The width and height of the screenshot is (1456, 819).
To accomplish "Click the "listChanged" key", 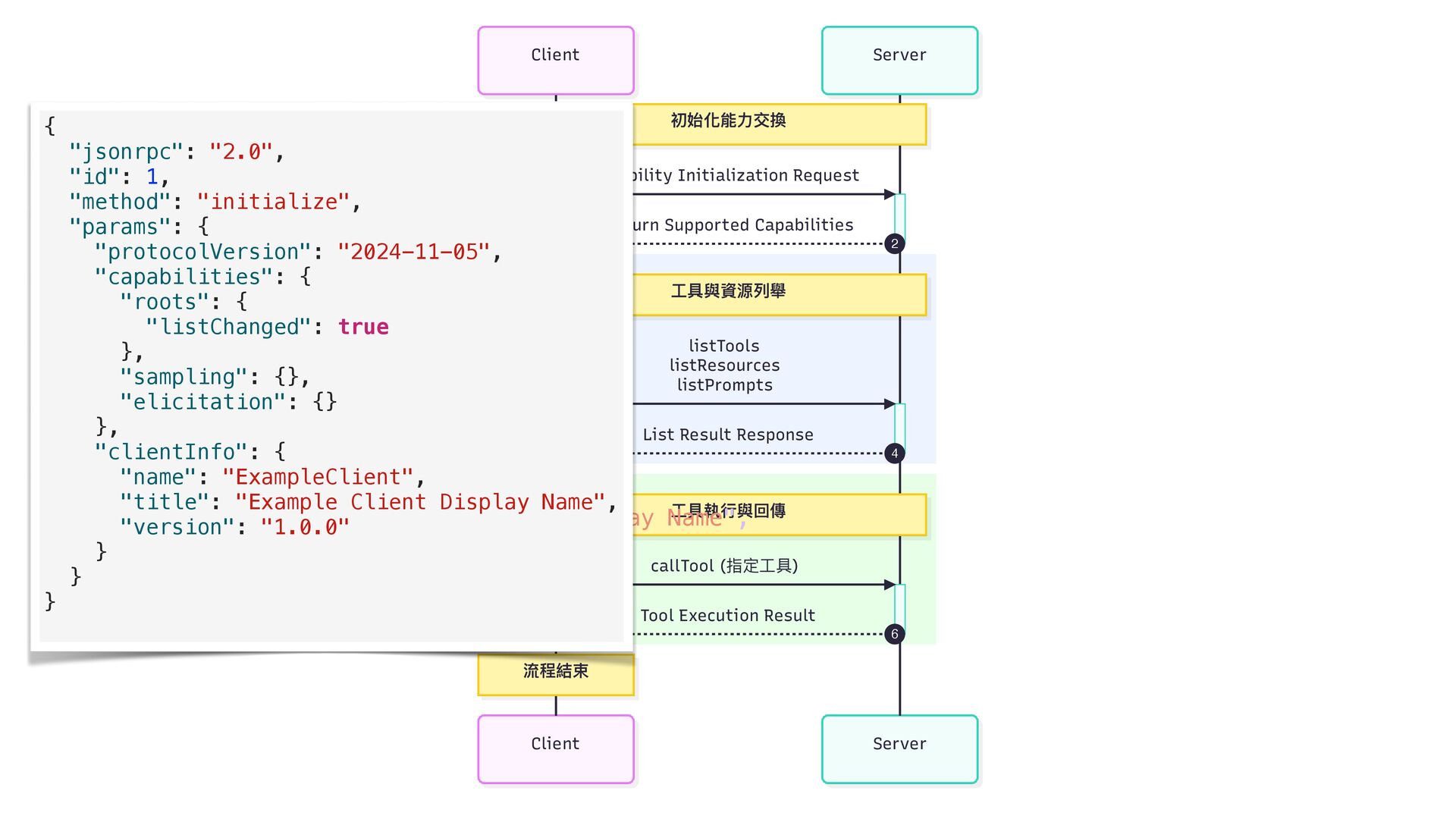I will (x=228, y=327).
